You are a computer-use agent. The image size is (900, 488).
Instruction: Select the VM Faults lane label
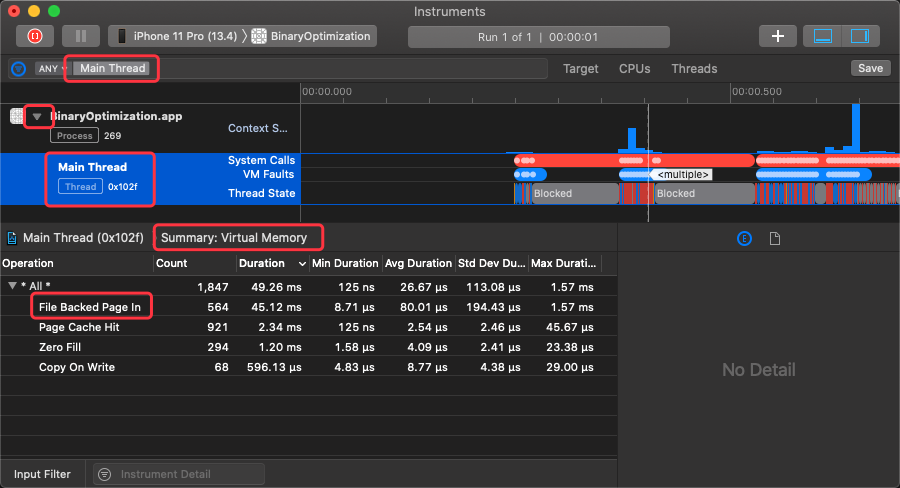click(x=268, y=174)
